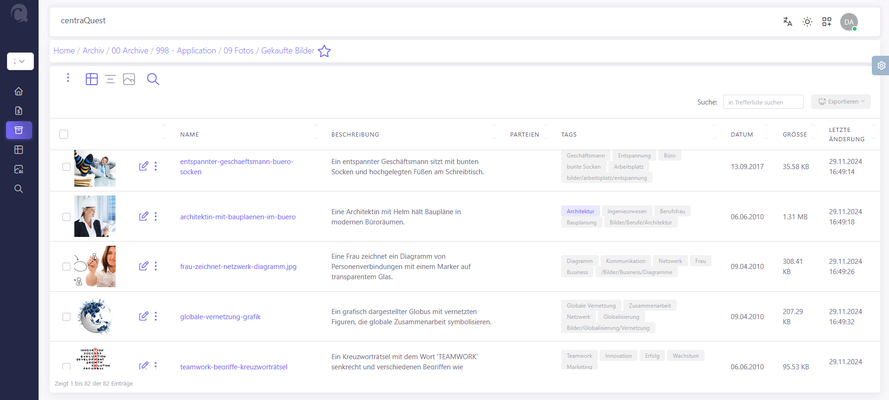Navigate to the 09 Fotos breadcrumb

[x=242, y=51]
